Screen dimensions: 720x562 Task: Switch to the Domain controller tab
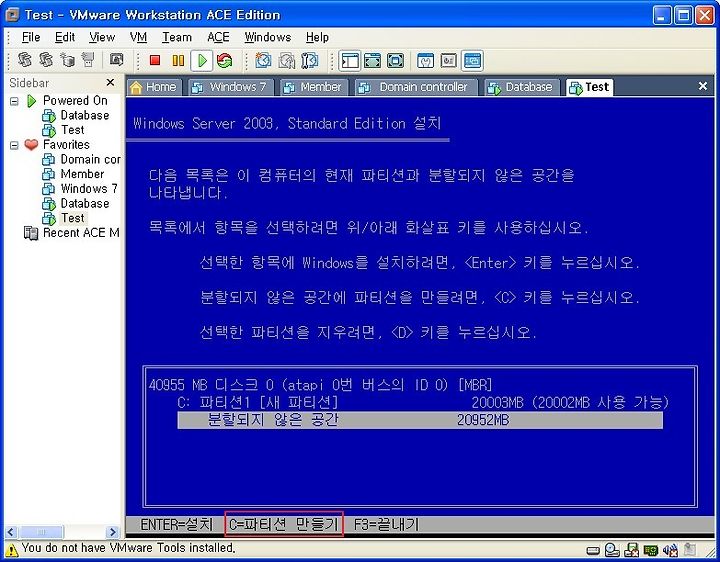tap(416, 87)
